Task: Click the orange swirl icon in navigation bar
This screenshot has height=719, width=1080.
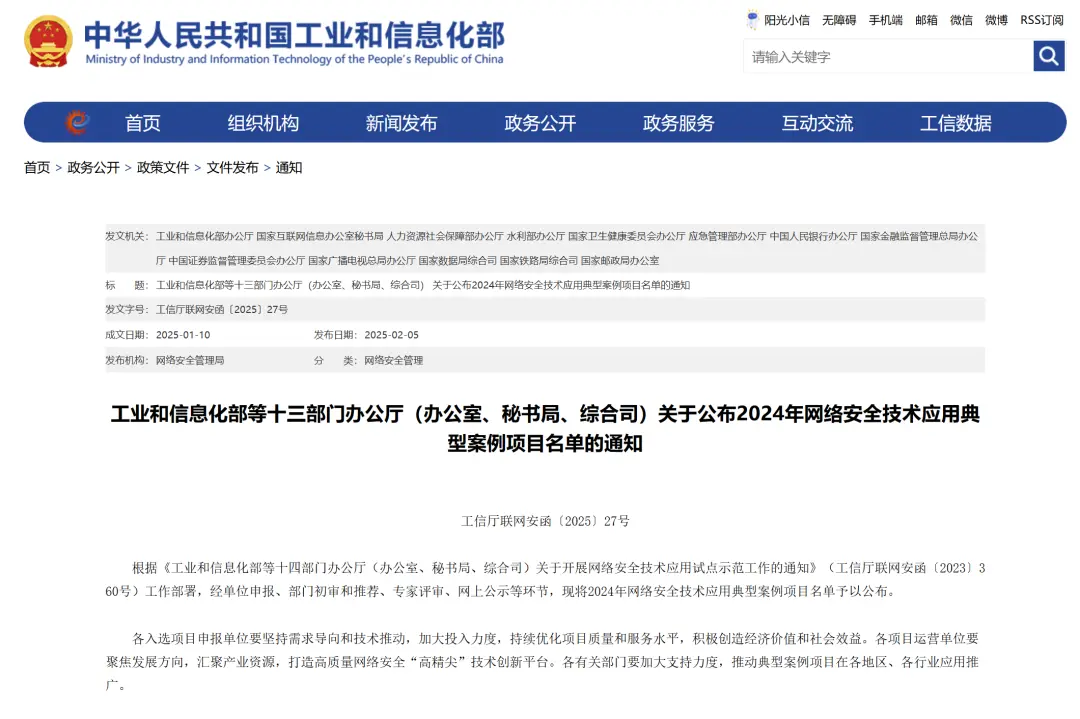Action: click(x=77, y=123)
